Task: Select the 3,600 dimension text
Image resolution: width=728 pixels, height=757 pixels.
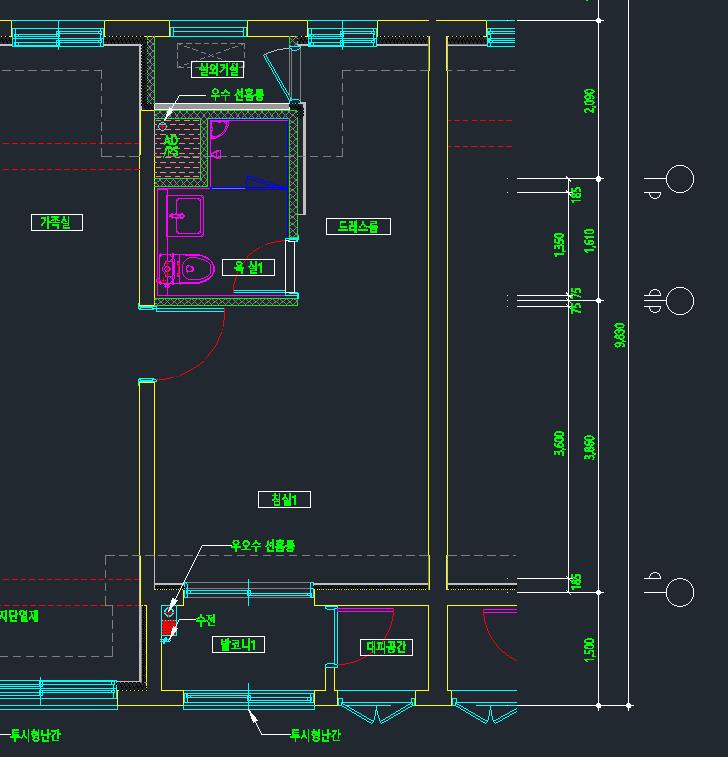Action: [560, 443]
